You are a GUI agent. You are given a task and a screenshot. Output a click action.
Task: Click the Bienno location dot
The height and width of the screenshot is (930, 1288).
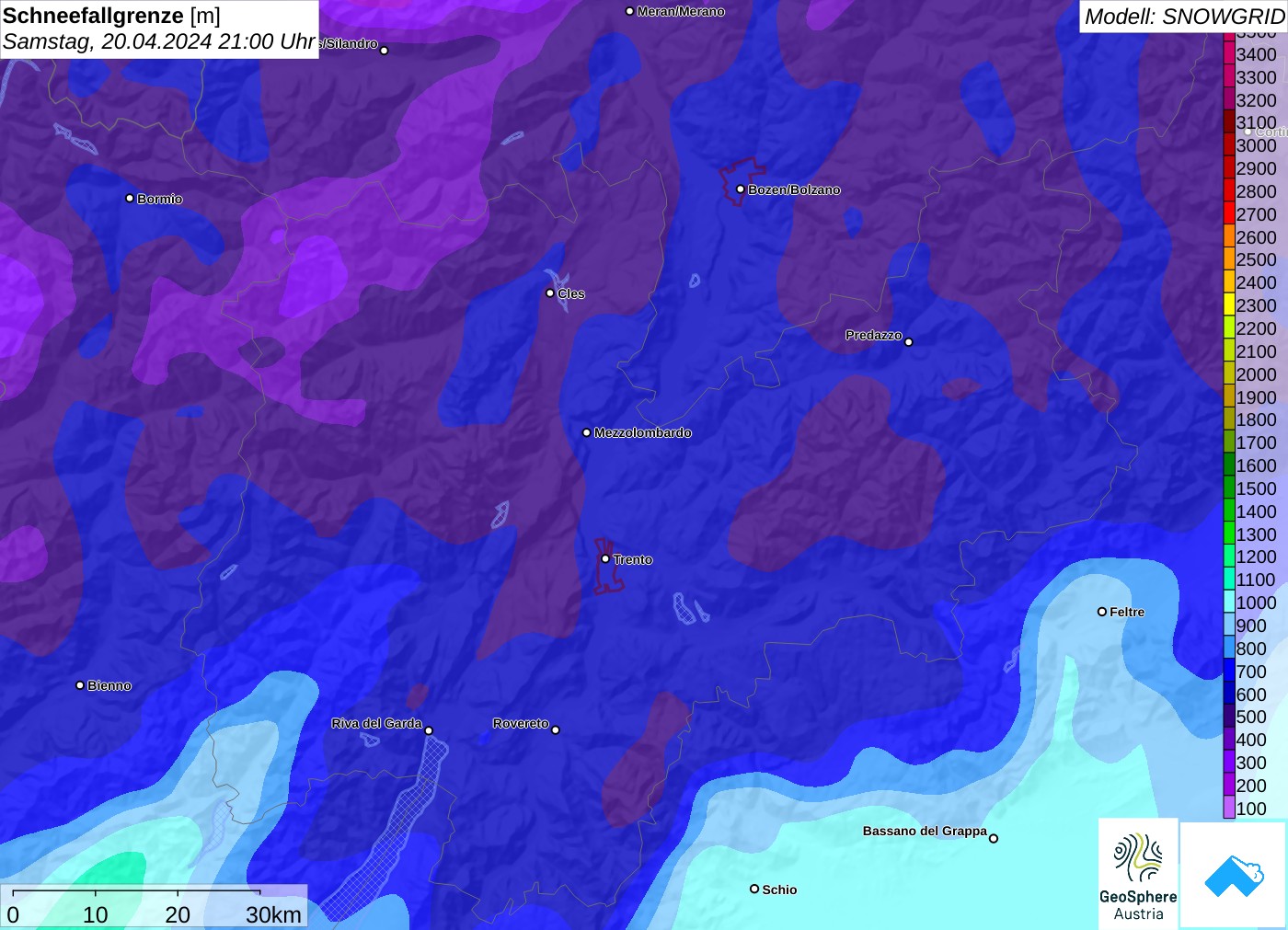pyautogui.click(x=80, y=684)
